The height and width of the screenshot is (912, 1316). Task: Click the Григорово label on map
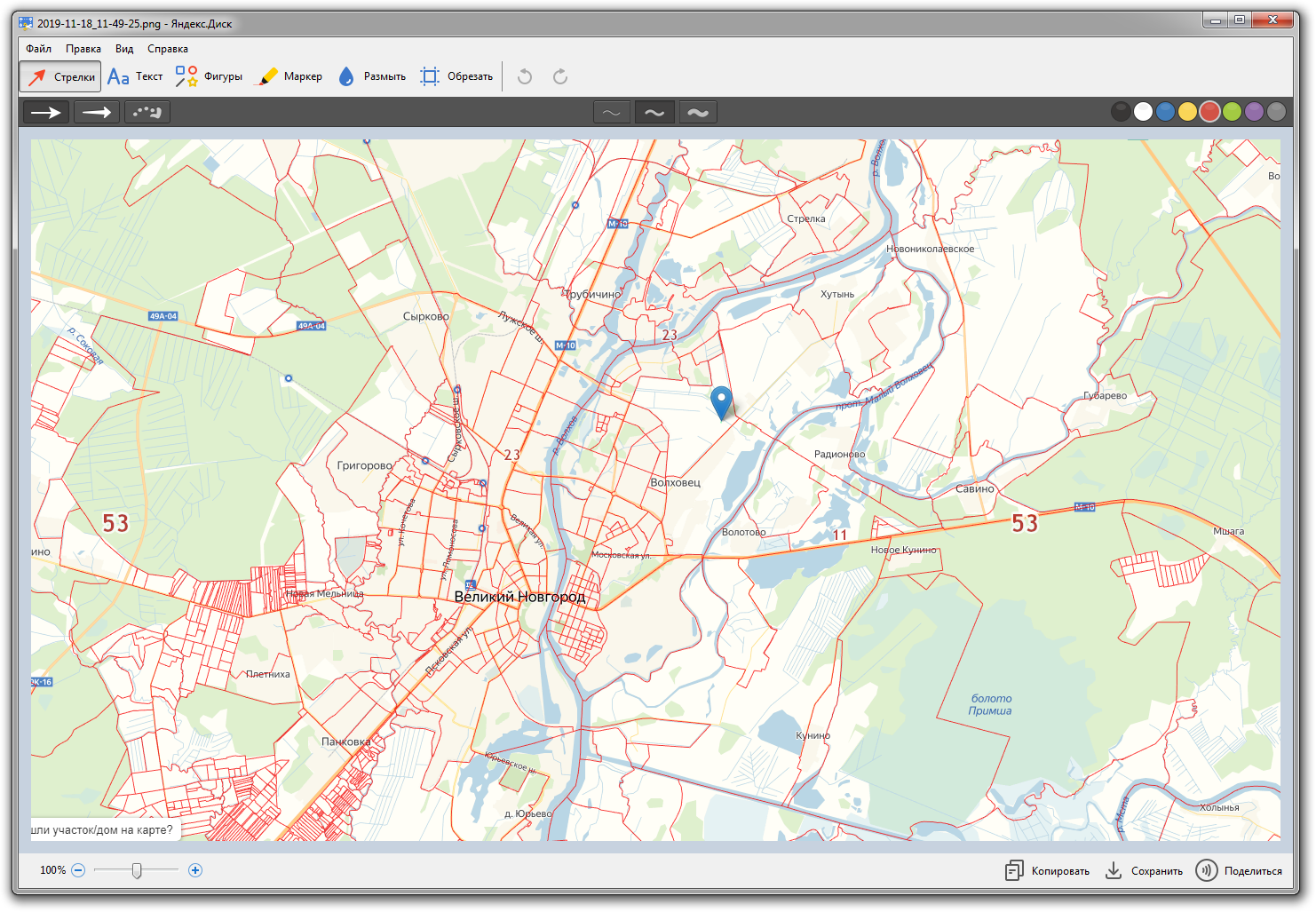(365, 465)
